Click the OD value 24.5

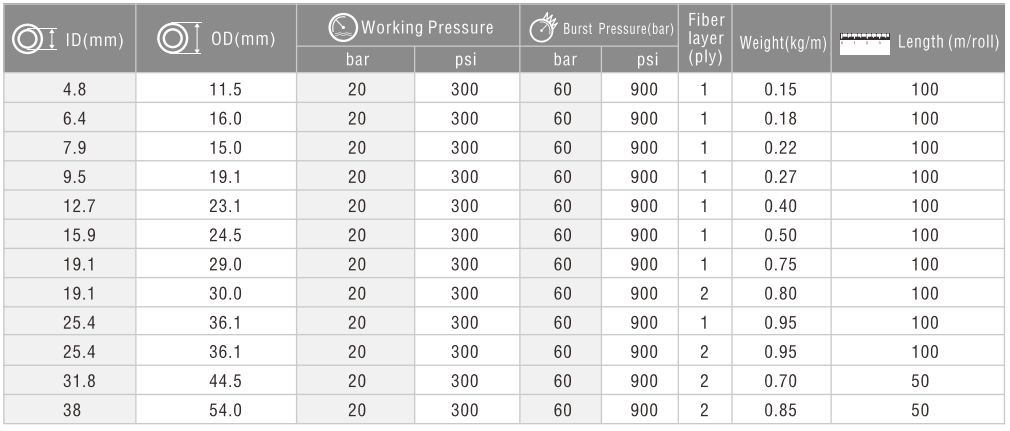(x=225, y=235)
